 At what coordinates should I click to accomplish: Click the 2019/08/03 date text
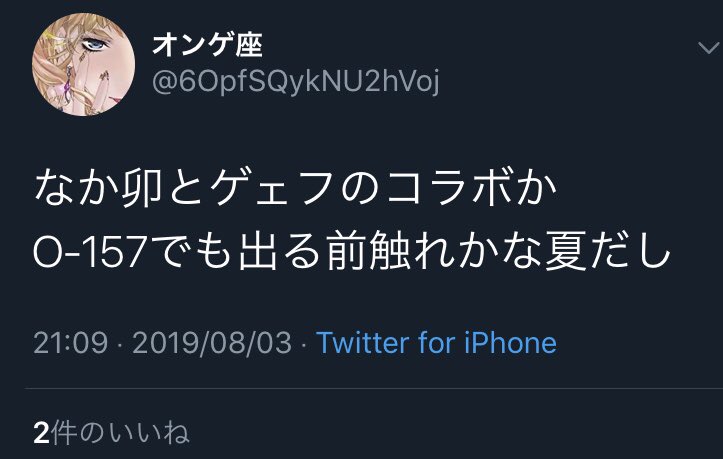coord(212,343)
